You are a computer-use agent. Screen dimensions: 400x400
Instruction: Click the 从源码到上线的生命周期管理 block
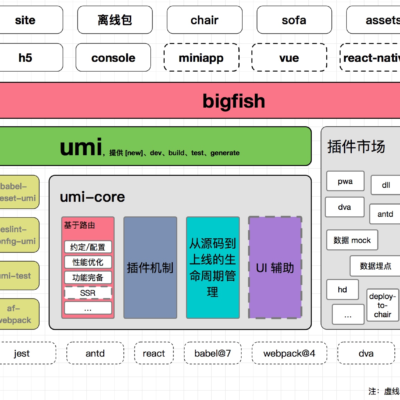(x=213, y=268)
